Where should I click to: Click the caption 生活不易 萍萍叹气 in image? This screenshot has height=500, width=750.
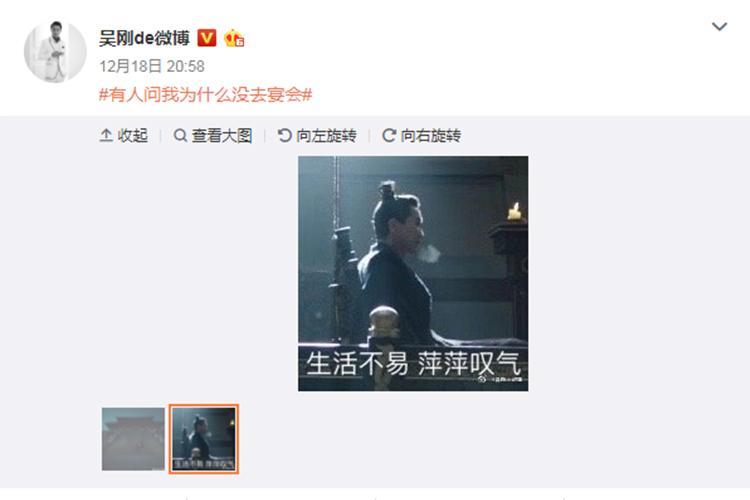[x=413, y=364]
